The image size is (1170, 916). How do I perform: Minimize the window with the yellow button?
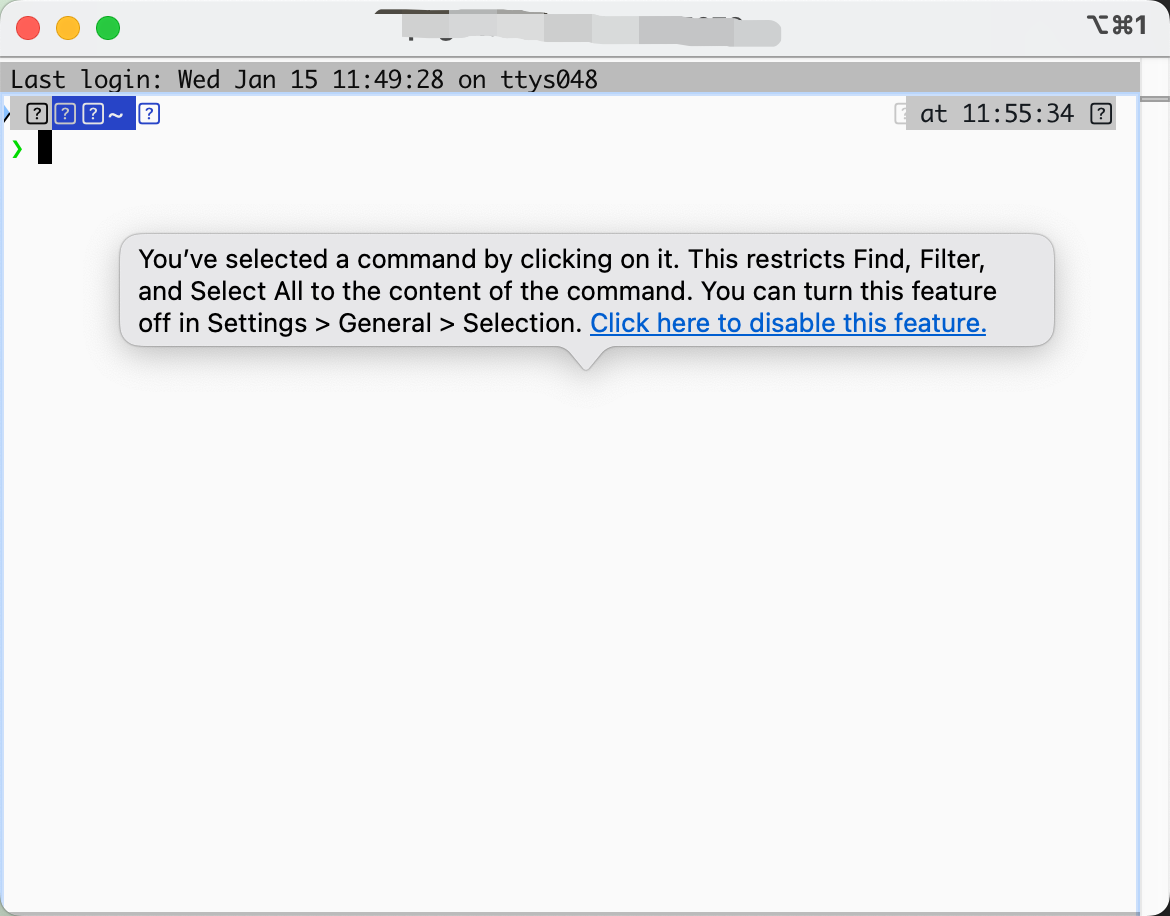[68, 28]
